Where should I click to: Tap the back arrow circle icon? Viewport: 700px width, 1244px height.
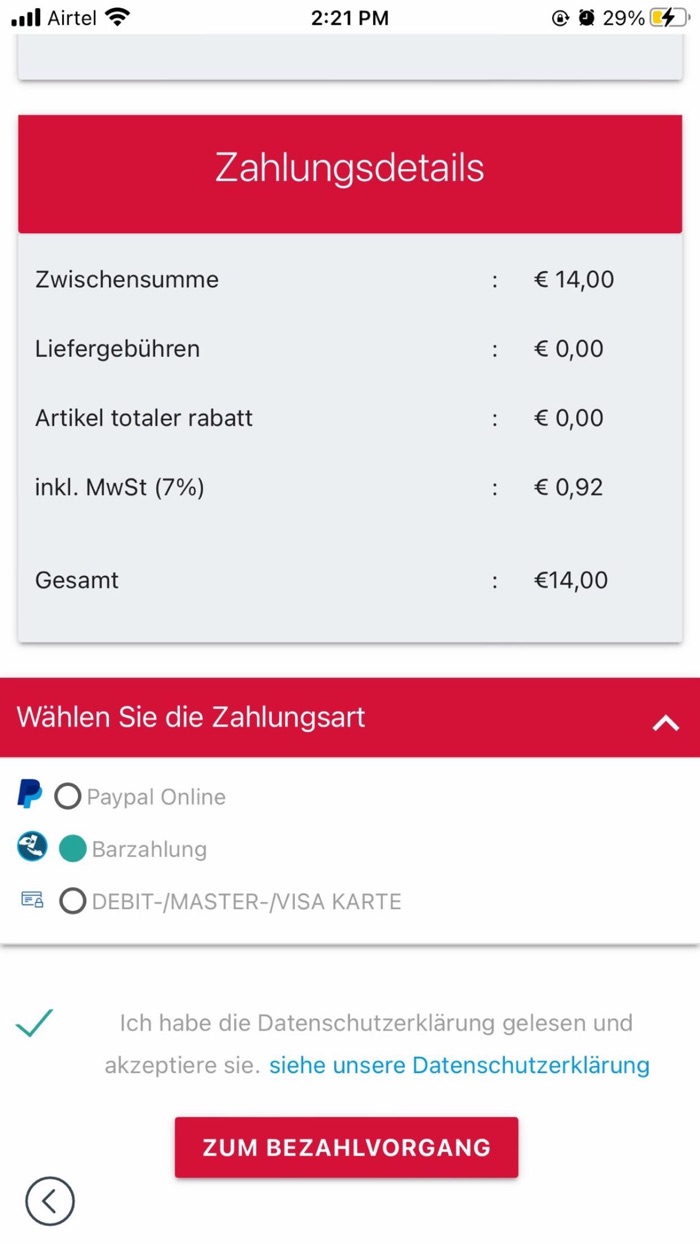tap(50, 1200)
